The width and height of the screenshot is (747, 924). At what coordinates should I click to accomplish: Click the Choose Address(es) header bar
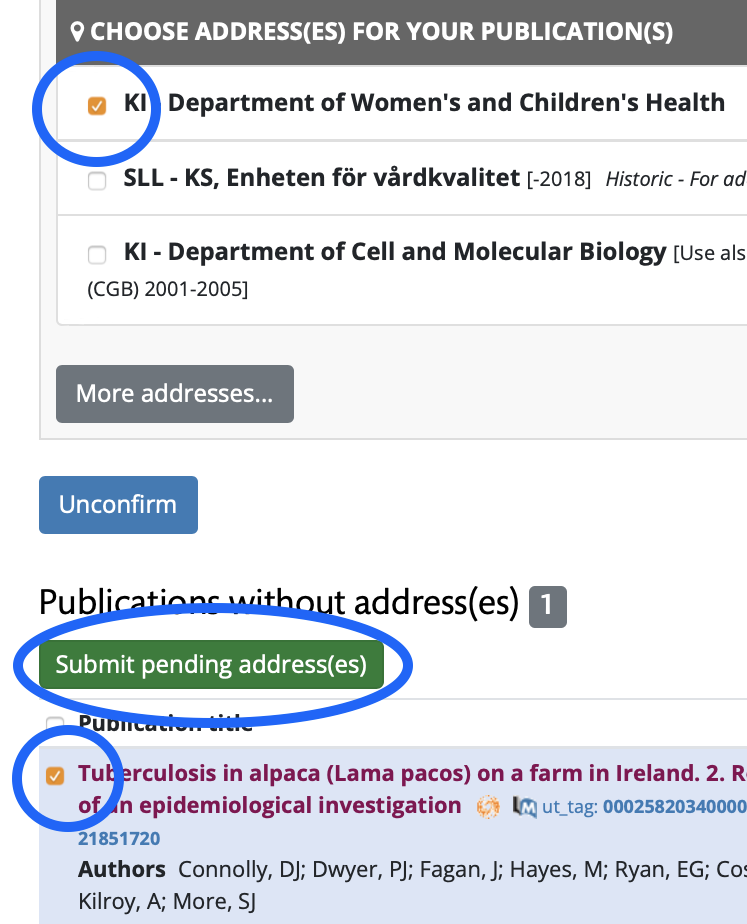tap(402, 32)
